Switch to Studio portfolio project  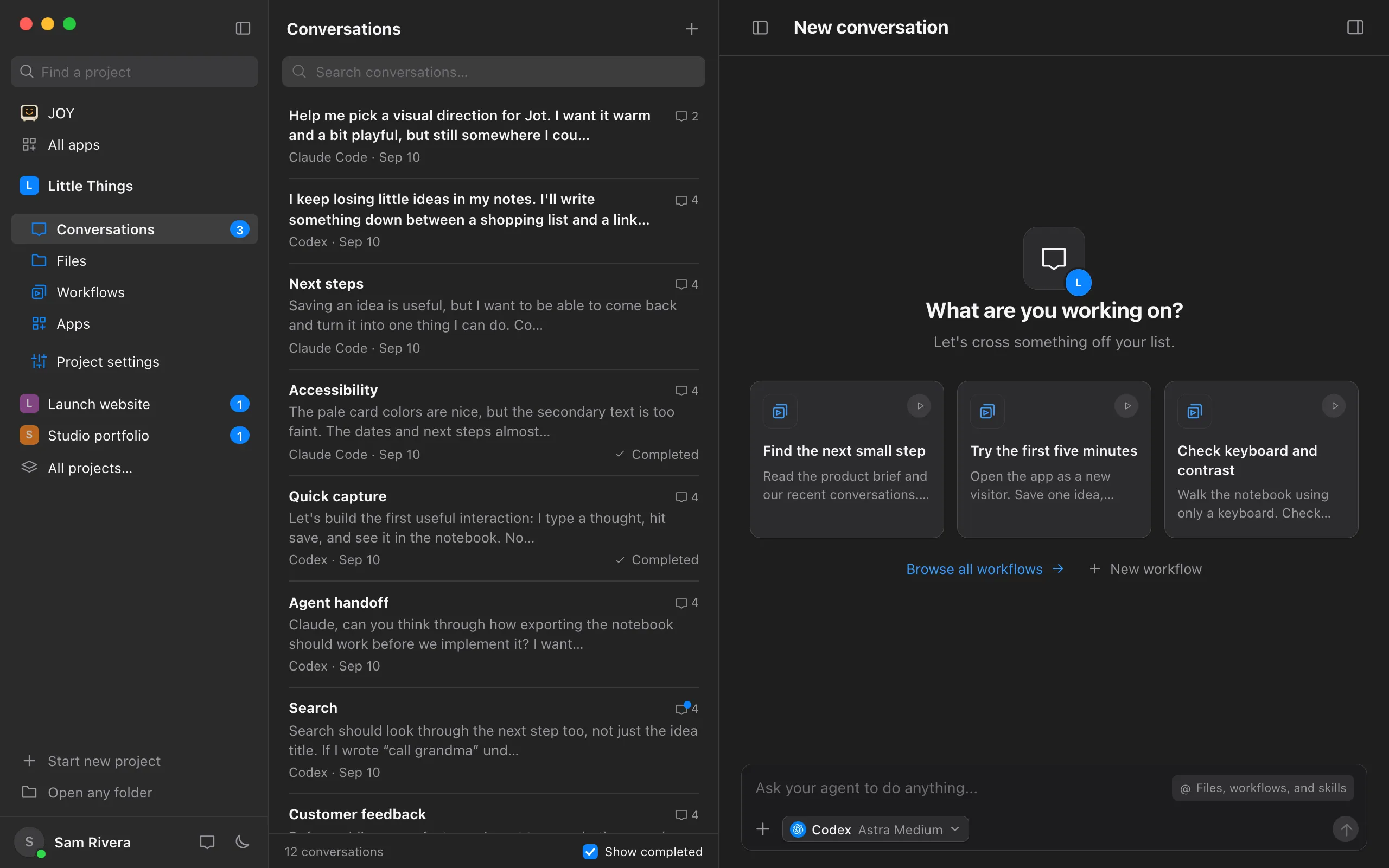pyautogui.click(x=135, y=436)
